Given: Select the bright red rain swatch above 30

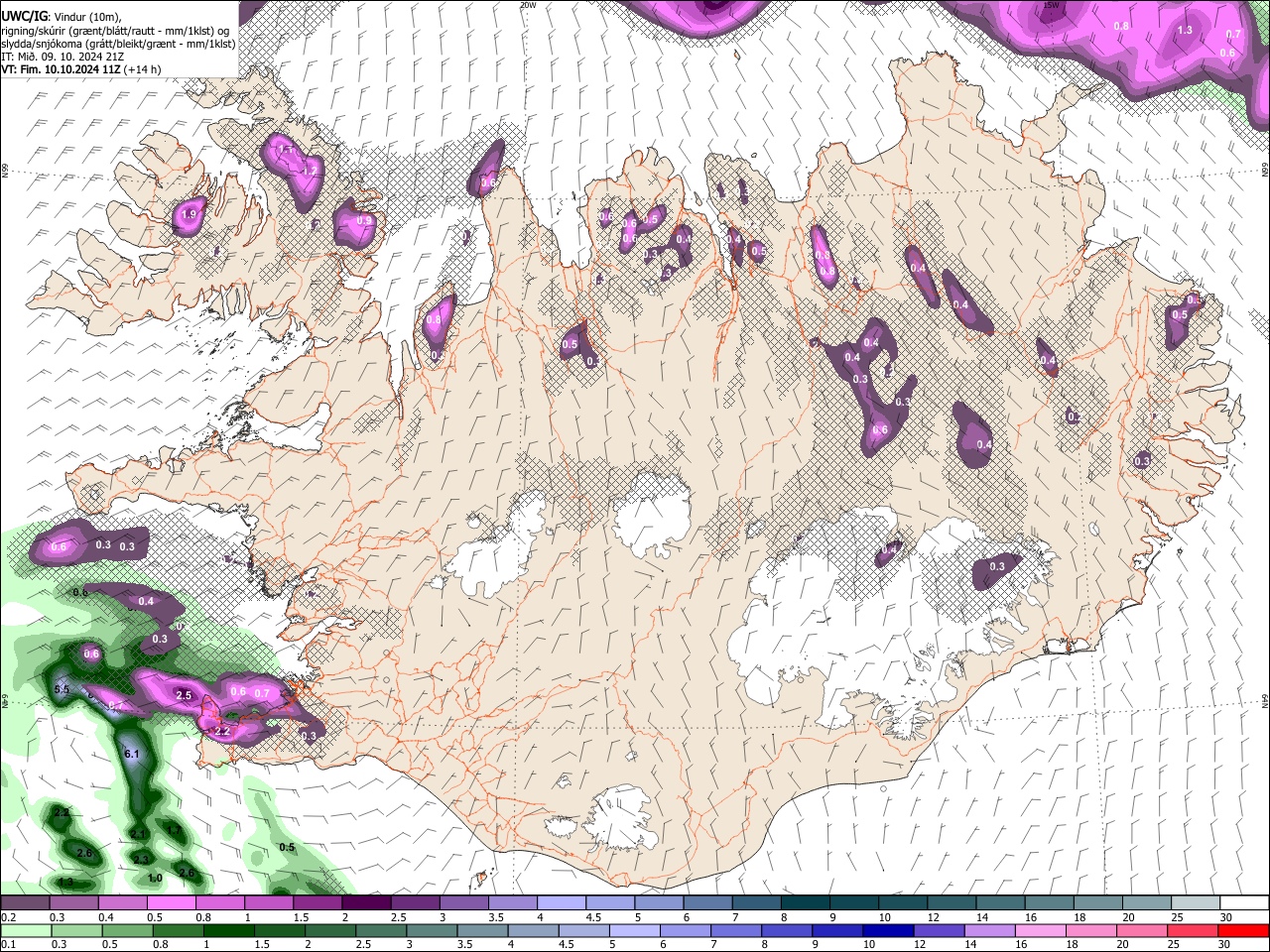Looking at the screenshot, I should [1242, 930].
